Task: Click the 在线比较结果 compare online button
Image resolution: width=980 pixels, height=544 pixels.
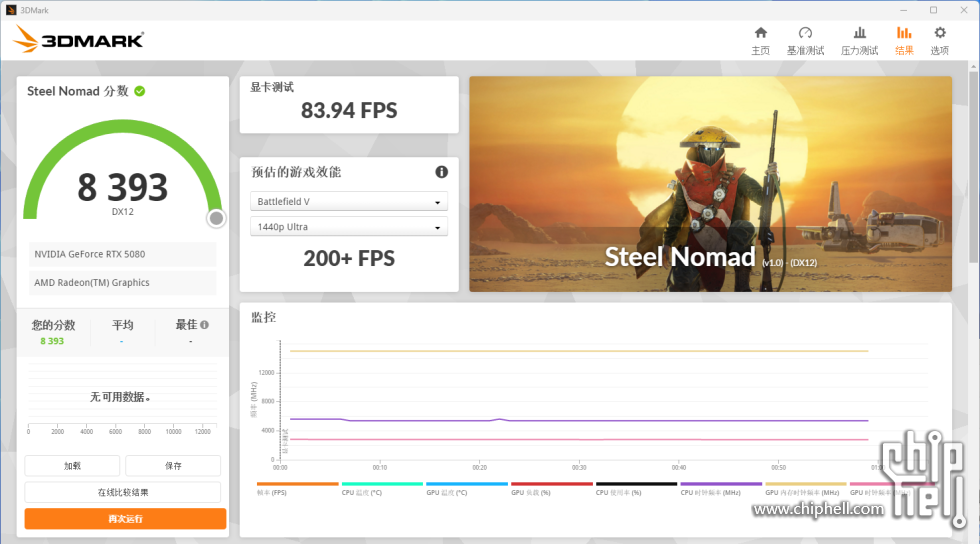Action: coord(122,492)
